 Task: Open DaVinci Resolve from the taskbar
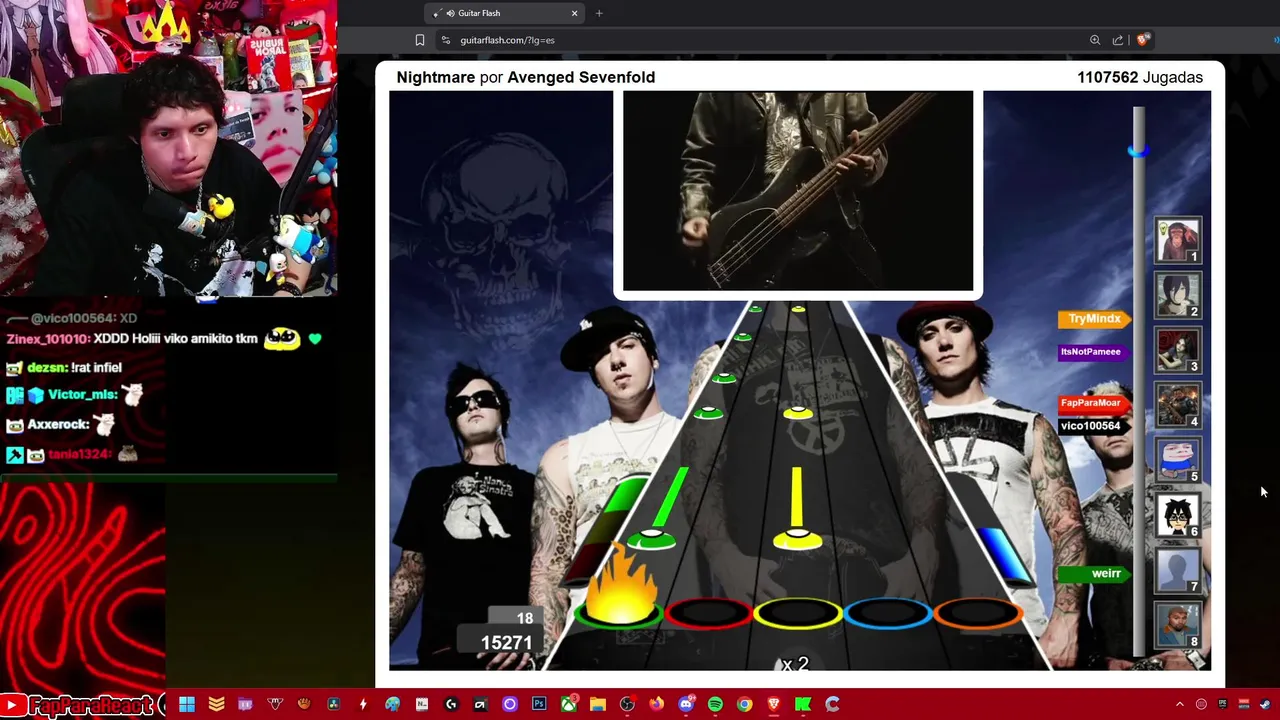point(334,704)
